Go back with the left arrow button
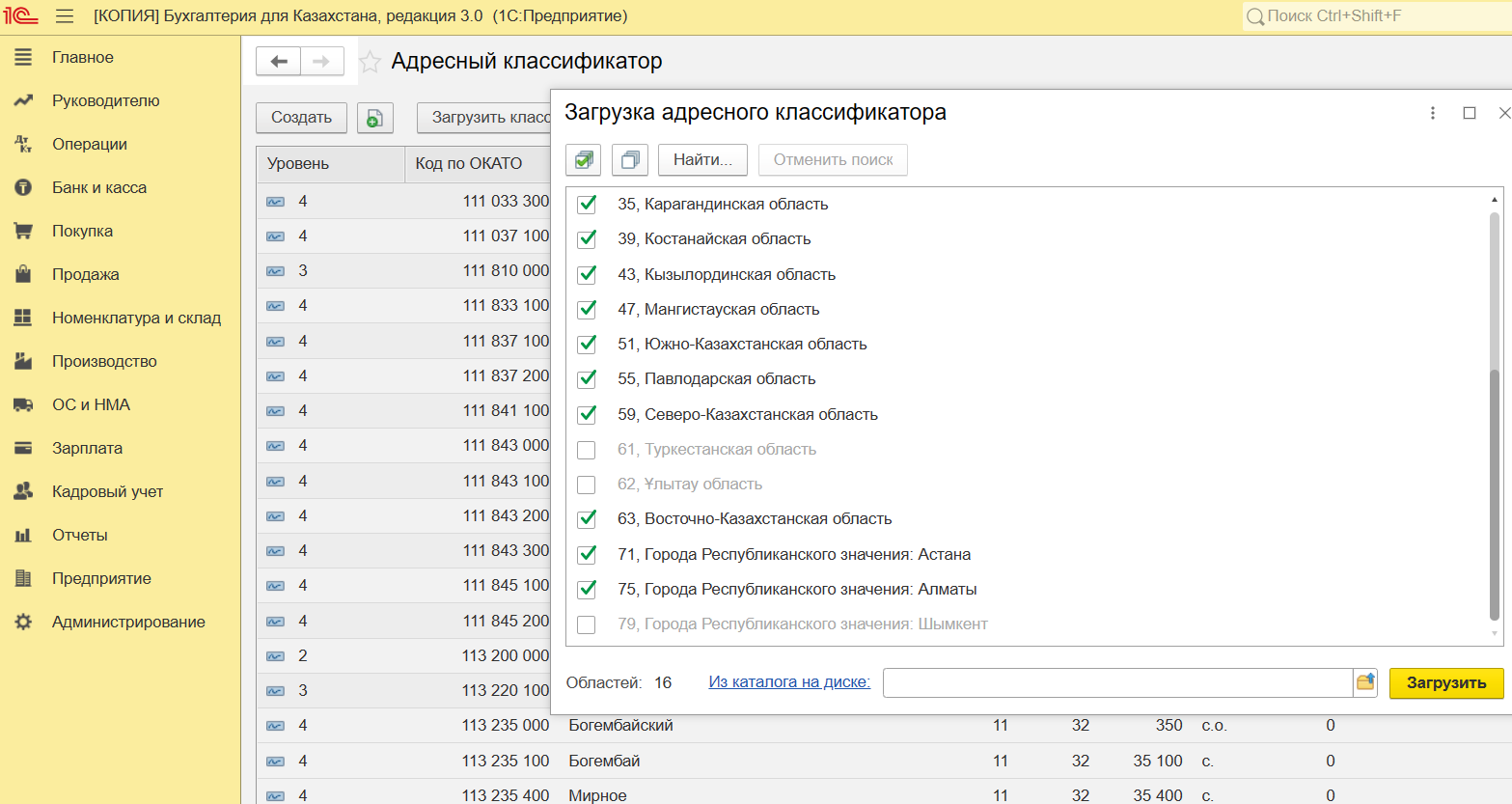1512x804 pixels. [279, 62]
